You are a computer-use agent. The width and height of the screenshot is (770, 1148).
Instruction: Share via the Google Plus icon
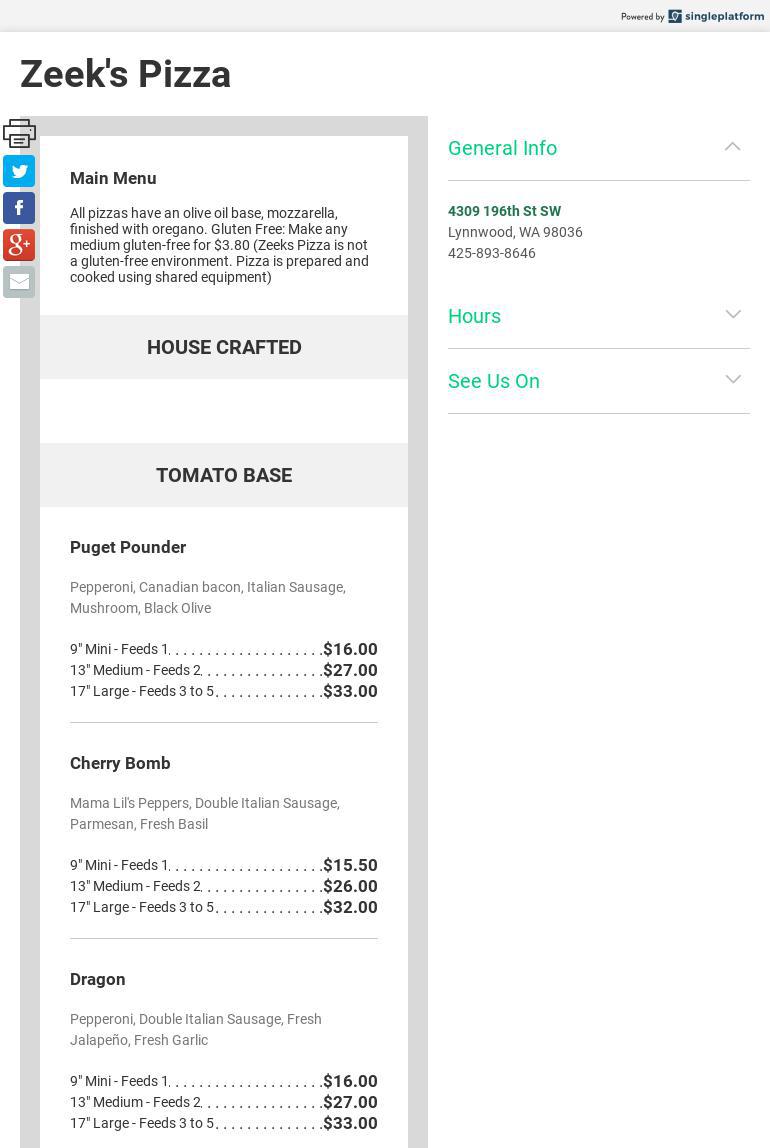click(x=19, y=245)
